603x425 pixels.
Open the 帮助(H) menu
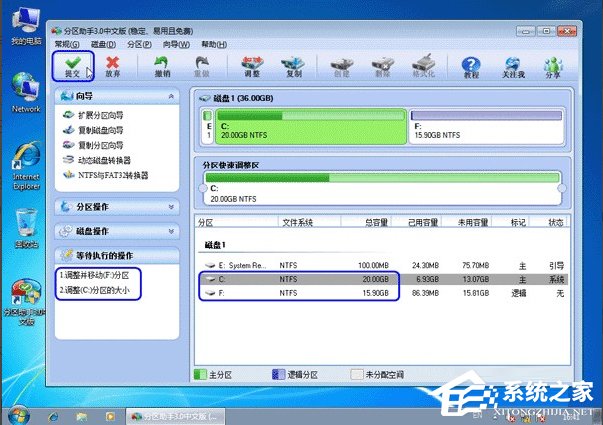(214, 45)
